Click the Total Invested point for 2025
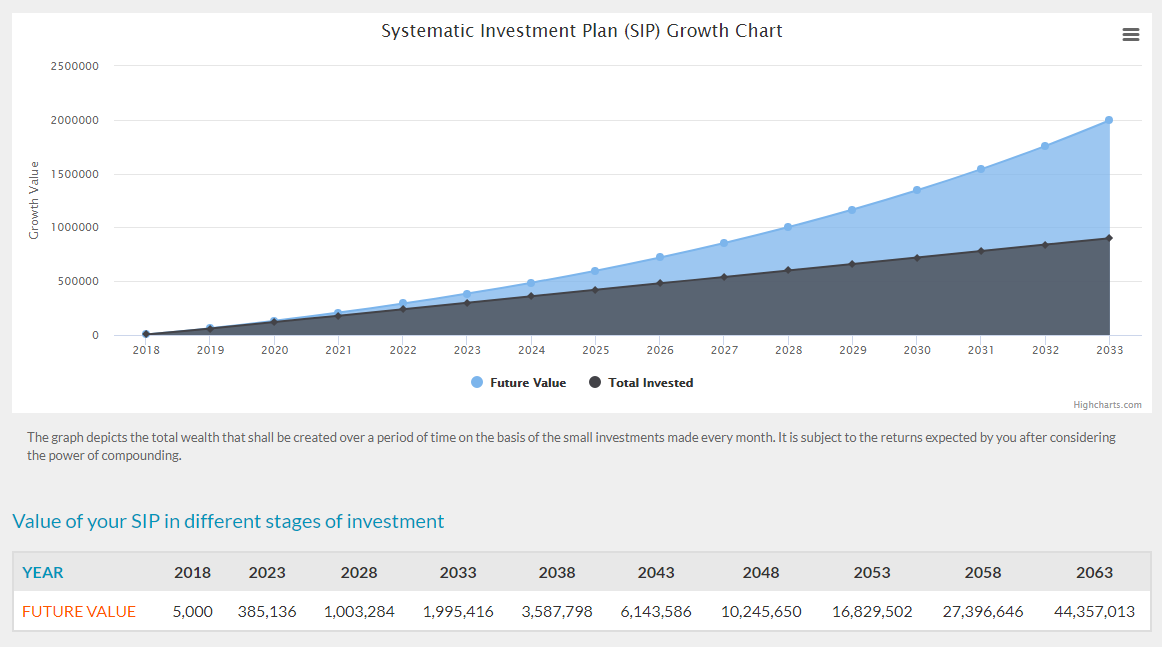Screen dimensions: 1162x647 tap(595, 290)
